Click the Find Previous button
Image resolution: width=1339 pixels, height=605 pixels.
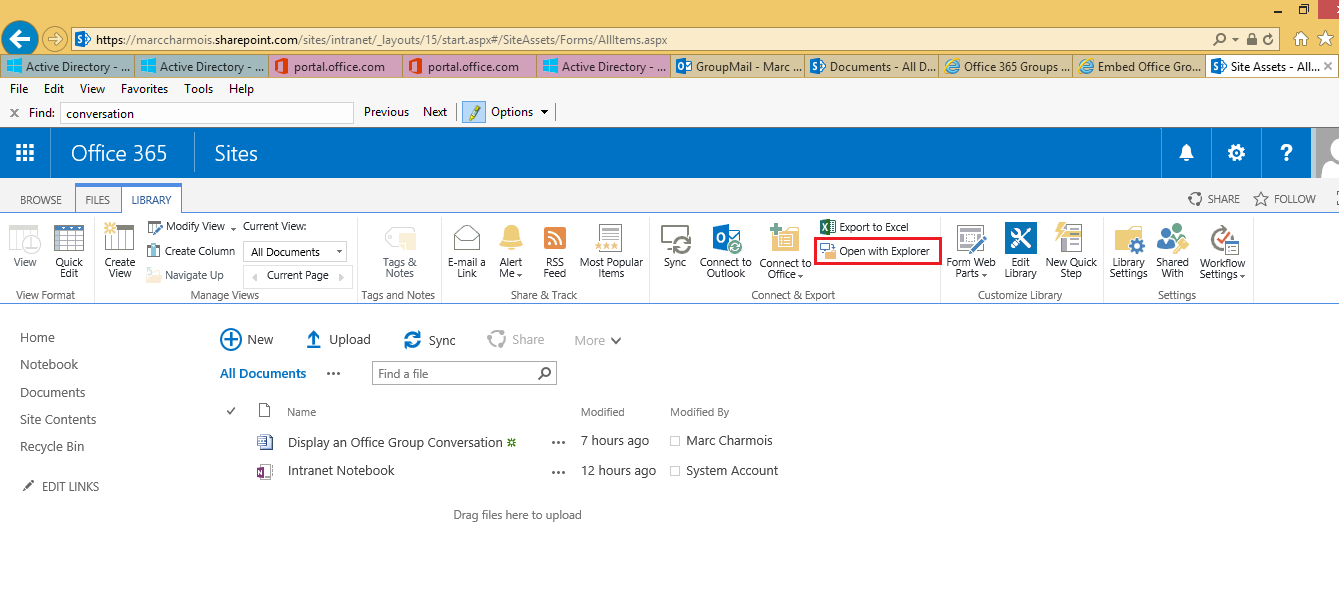tap(386, 112)
